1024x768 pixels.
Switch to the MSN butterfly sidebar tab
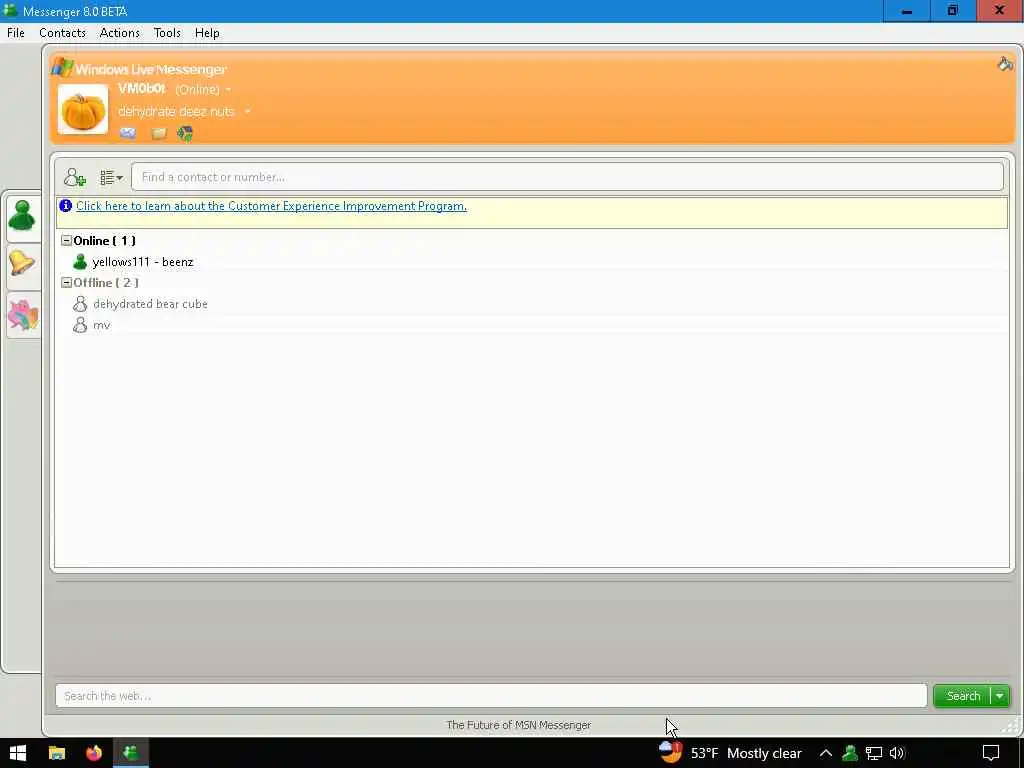click(24, 314)
